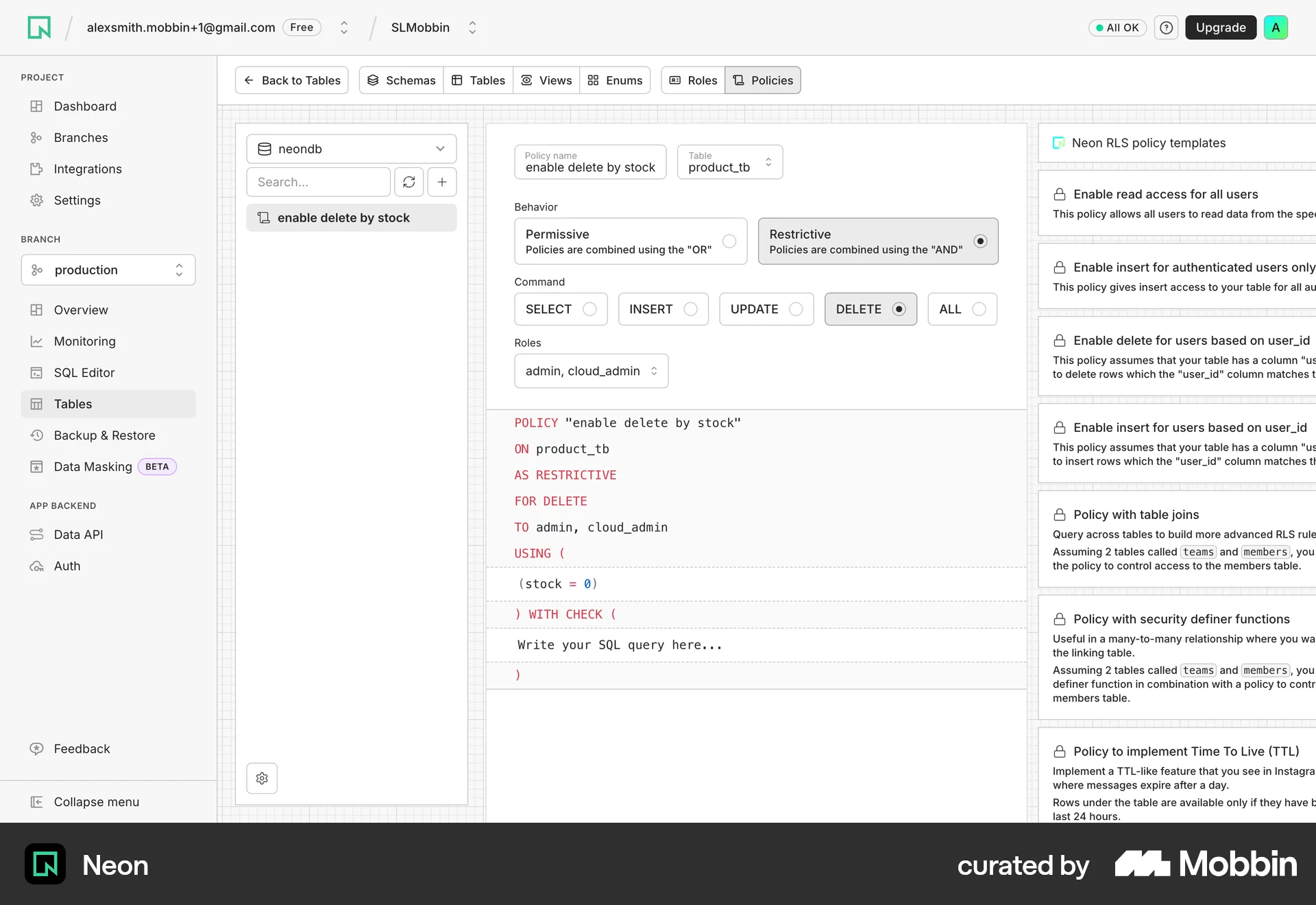Open Tables in the left sidebar
Screen dimensions: 1316x905
coord(108,404)
